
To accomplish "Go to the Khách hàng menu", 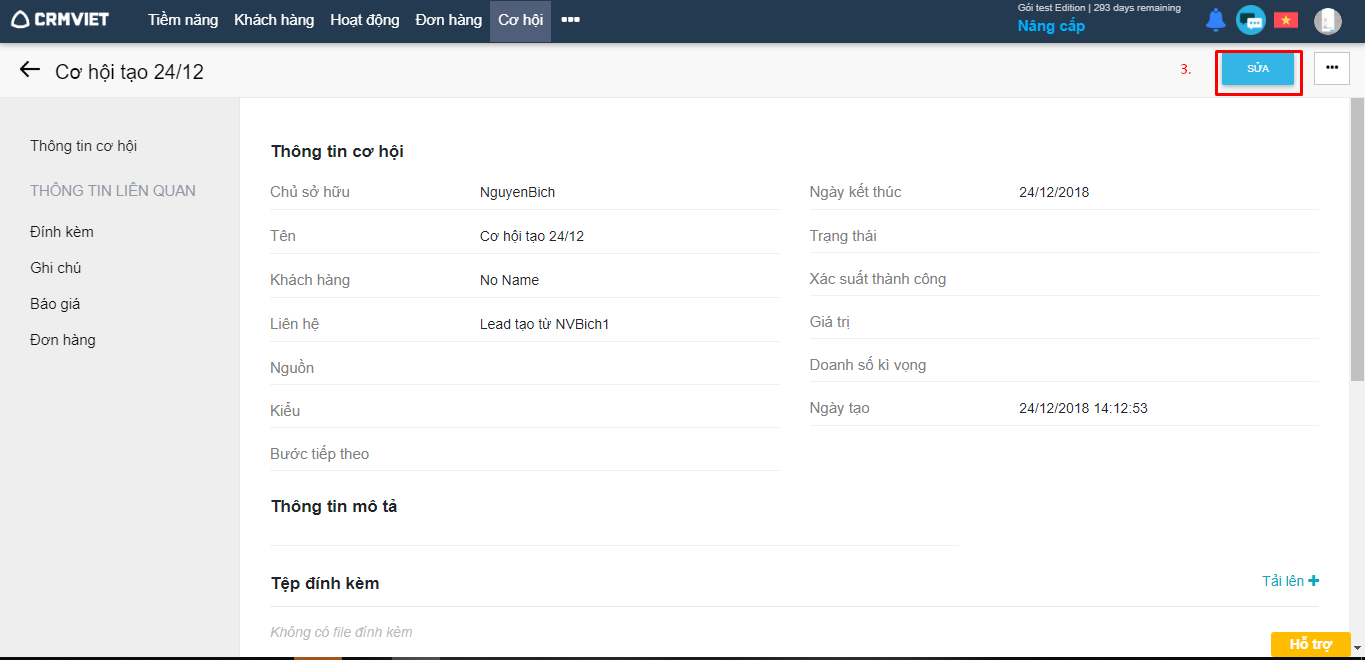I will tap(274, 20).
